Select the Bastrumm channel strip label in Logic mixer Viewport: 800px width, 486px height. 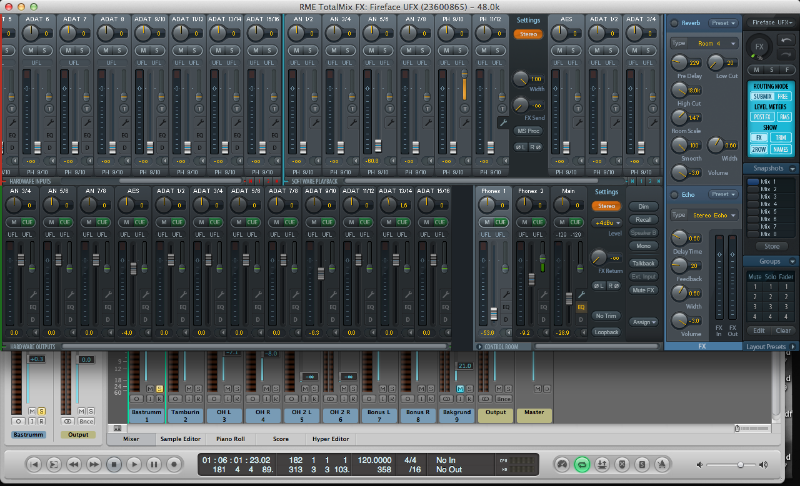(x=146, y=415)
